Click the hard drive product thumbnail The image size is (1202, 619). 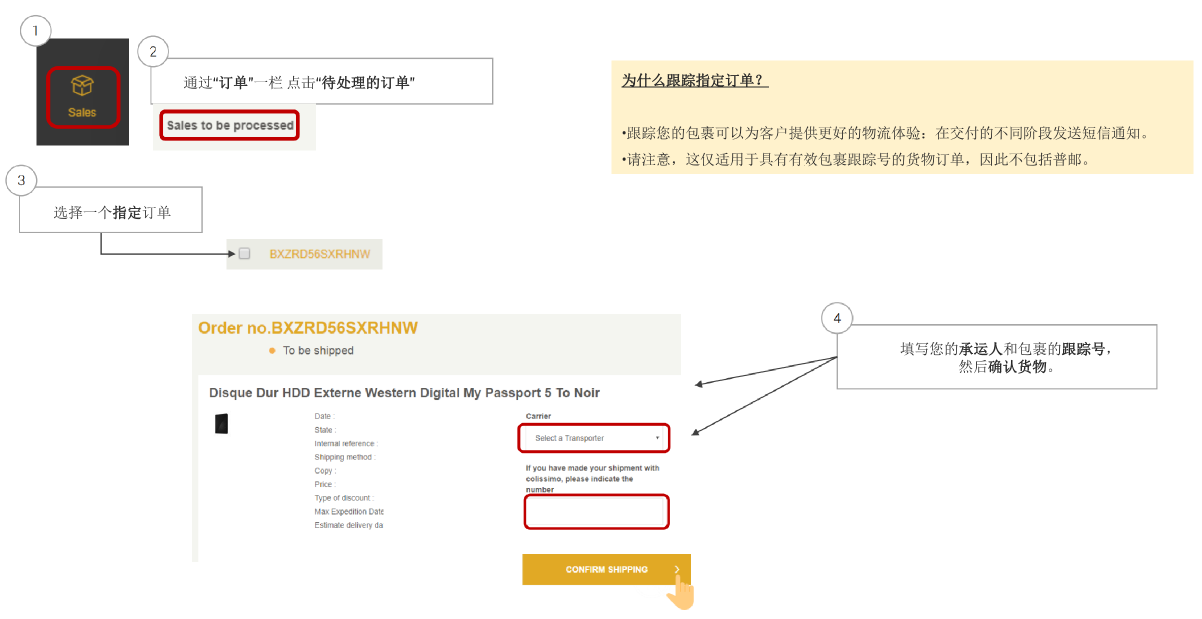[221, 423]
